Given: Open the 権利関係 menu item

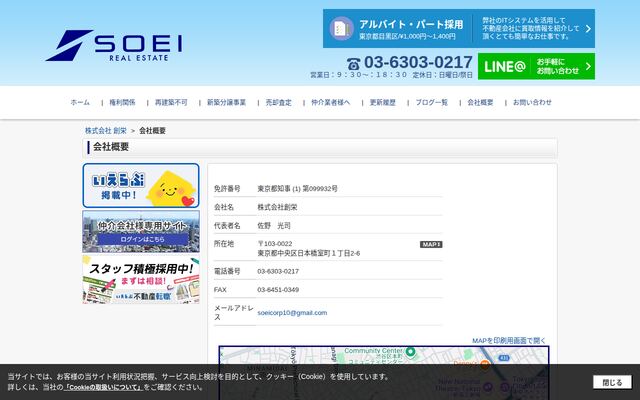Looking at the screenshot, I should pyautogui.click(x=122, y=102).
